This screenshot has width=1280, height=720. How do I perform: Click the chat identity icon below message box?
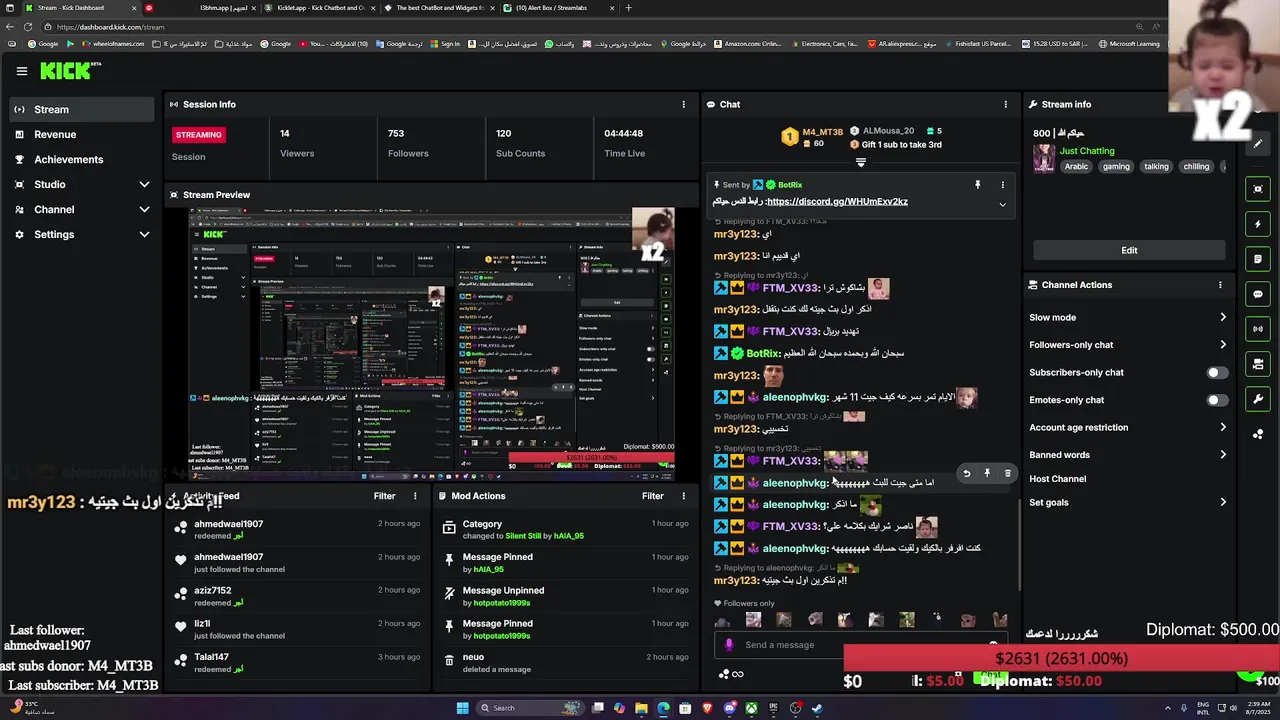[x=723, y=674]
